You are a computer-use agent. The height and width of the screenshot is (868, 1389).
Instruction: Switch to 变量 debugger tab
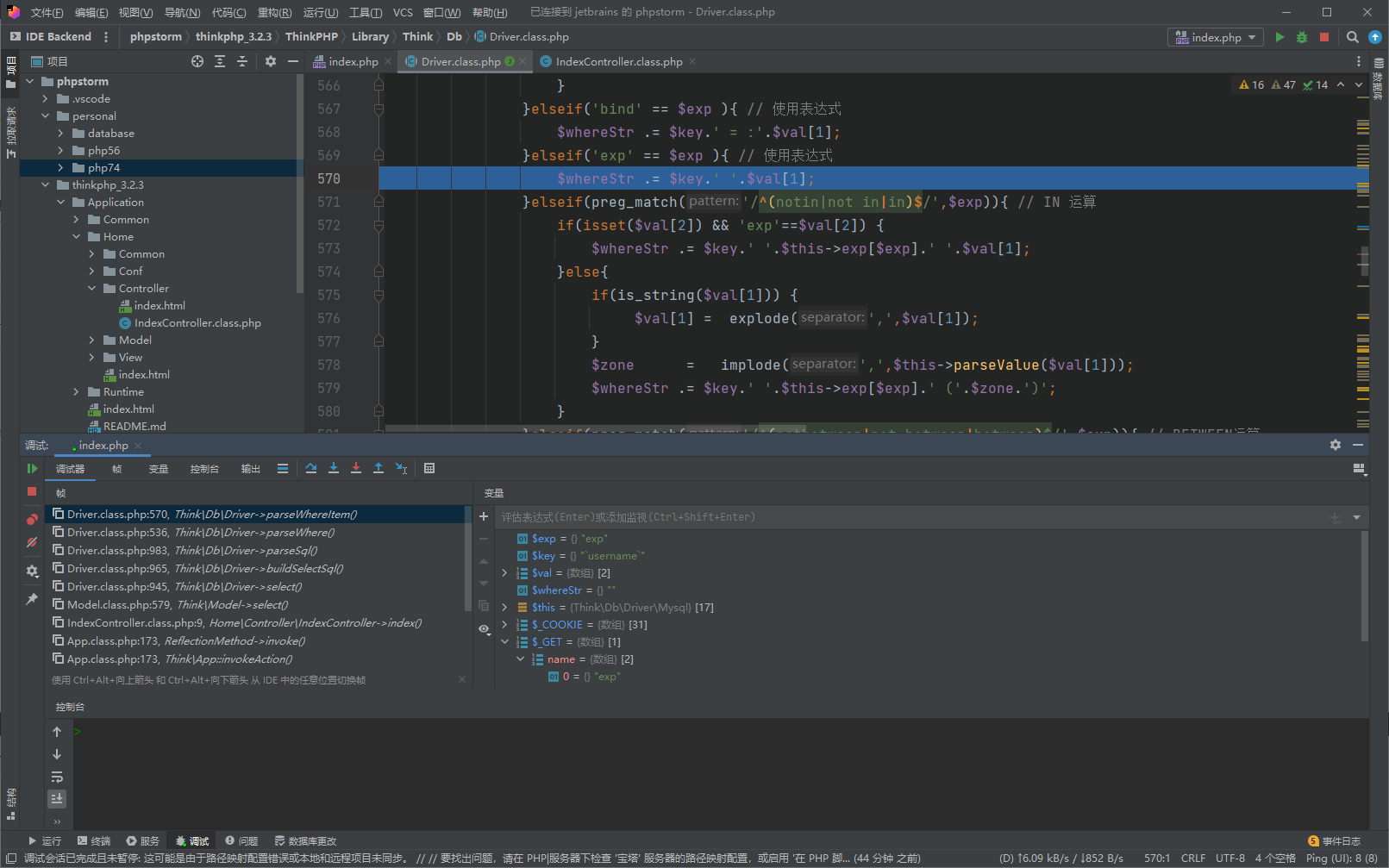159,469
